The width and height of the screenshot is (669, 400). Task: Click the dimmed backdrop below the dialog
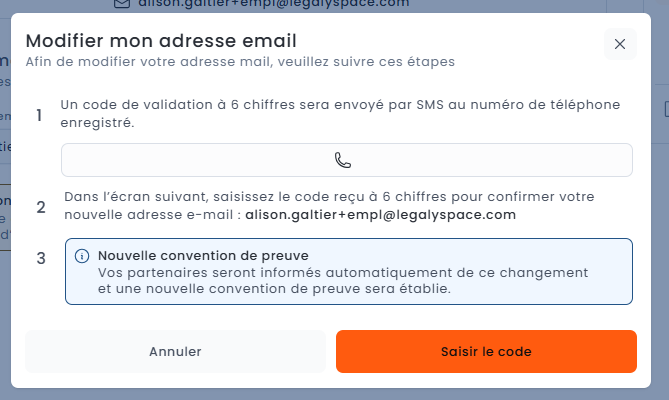(x=334, y=394)
